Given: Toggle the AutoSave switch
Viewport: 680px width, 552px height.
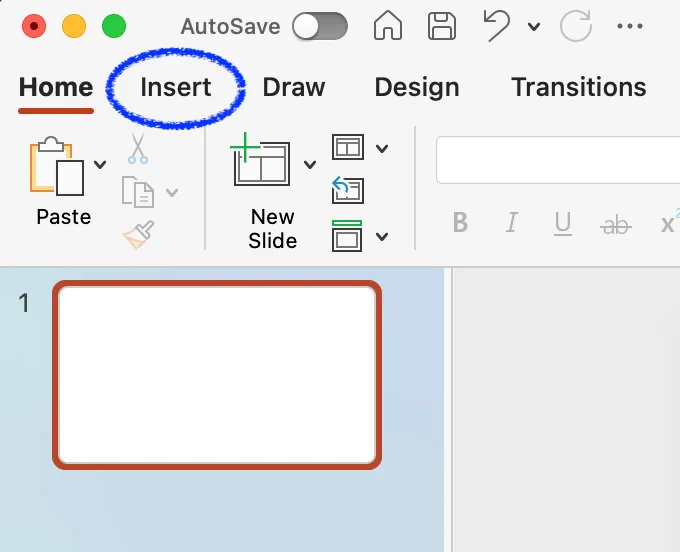Looking at the screenshot, I should point(320,26).
